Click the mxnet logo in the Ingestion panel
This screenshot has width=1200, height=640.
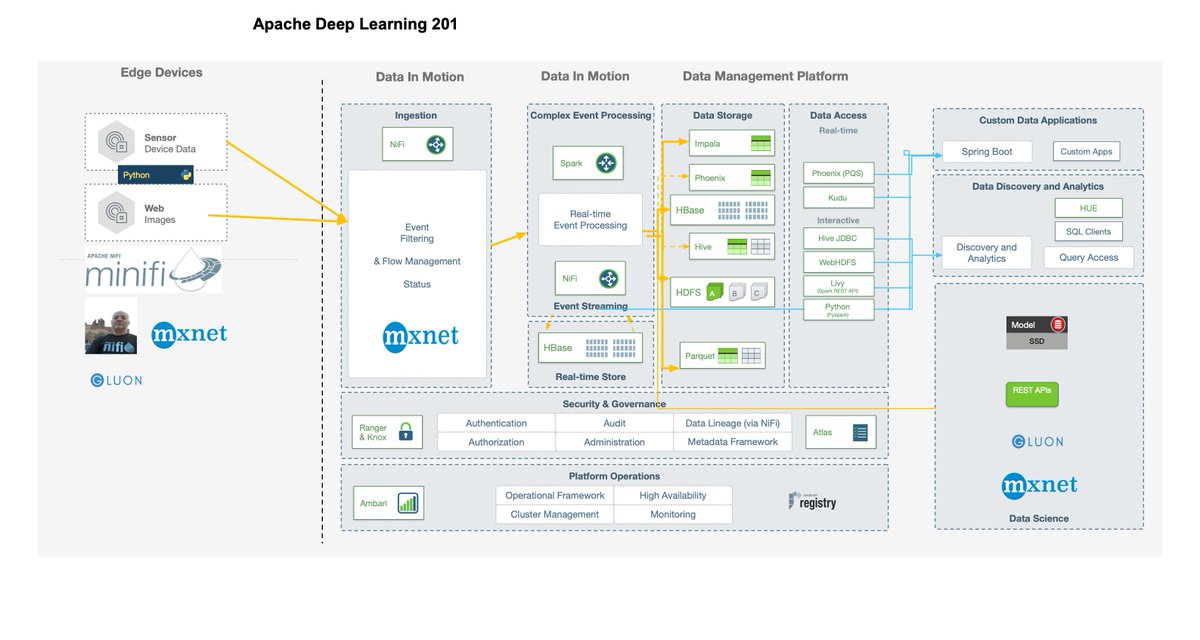(421, 335)
